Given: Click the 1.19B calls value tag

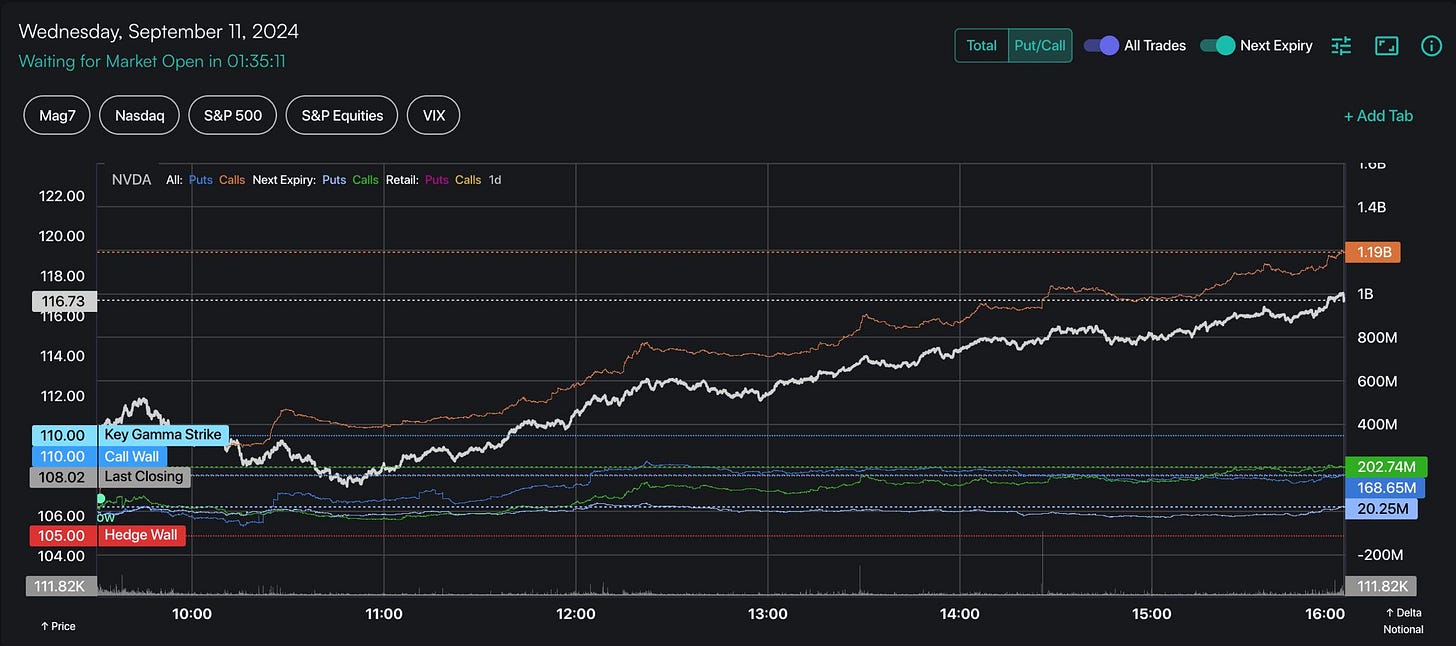Looking at the screenshot, I should coord(1373,252).
